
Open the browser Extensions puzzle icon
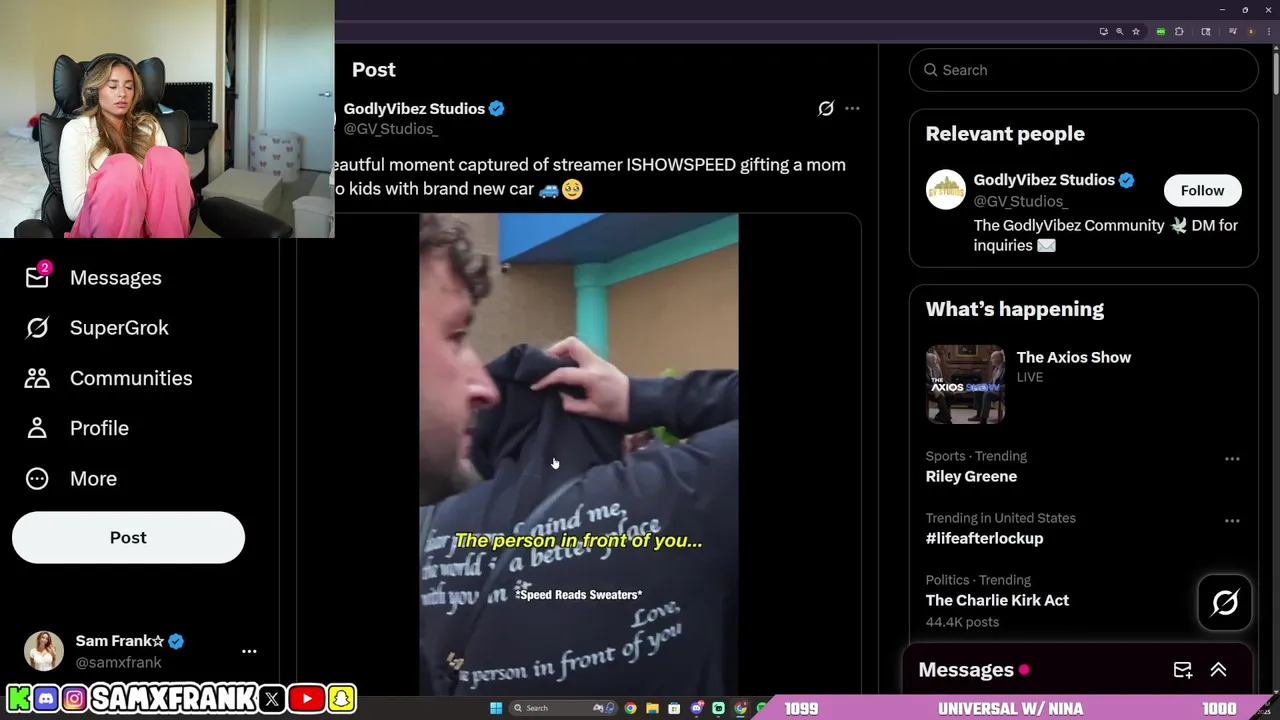[1179, 32]
